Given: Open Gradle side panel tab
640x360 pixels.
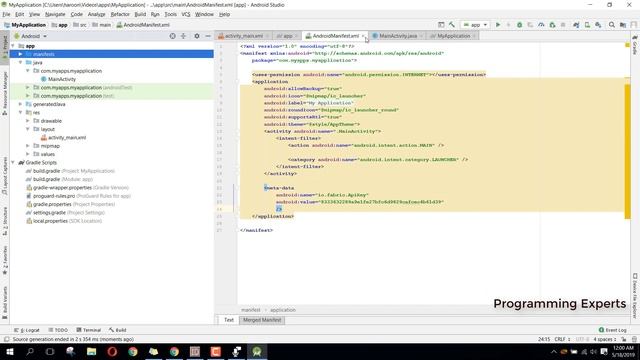Looking at the screenshot, I should coord(635,45).
